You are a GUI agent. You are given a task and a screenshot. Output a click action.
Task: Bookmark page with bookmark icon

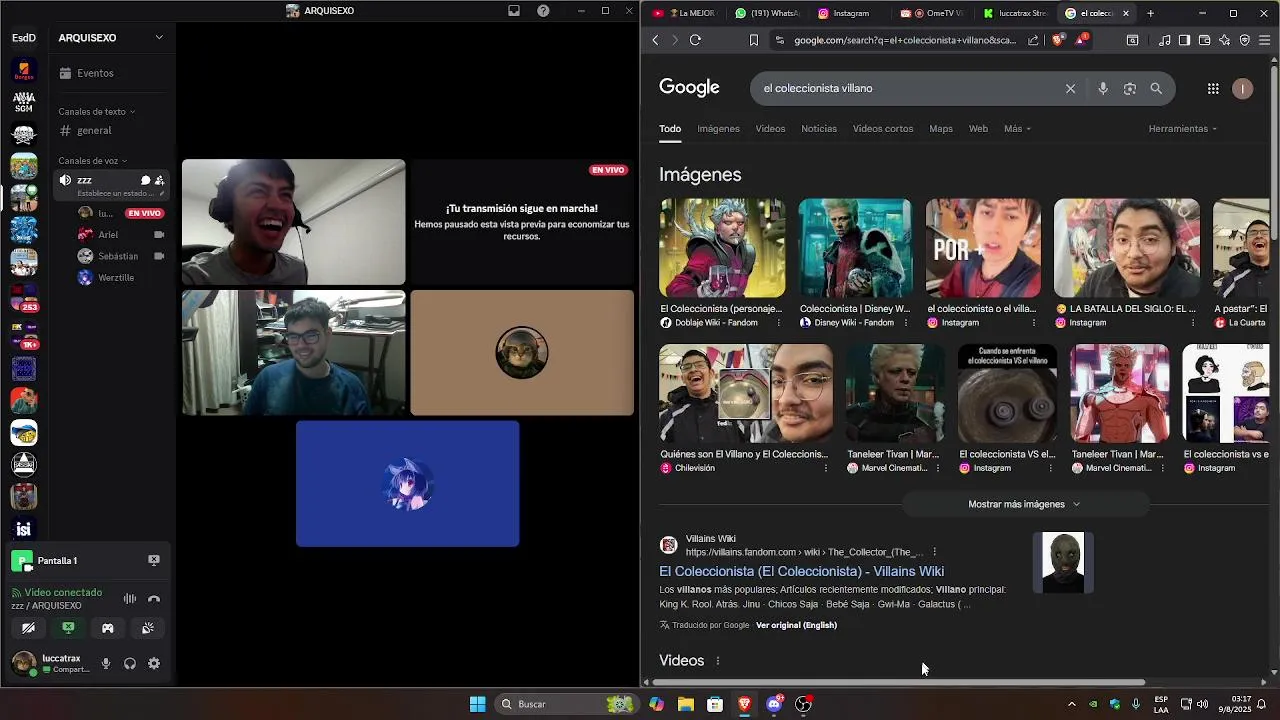(754, 40)
